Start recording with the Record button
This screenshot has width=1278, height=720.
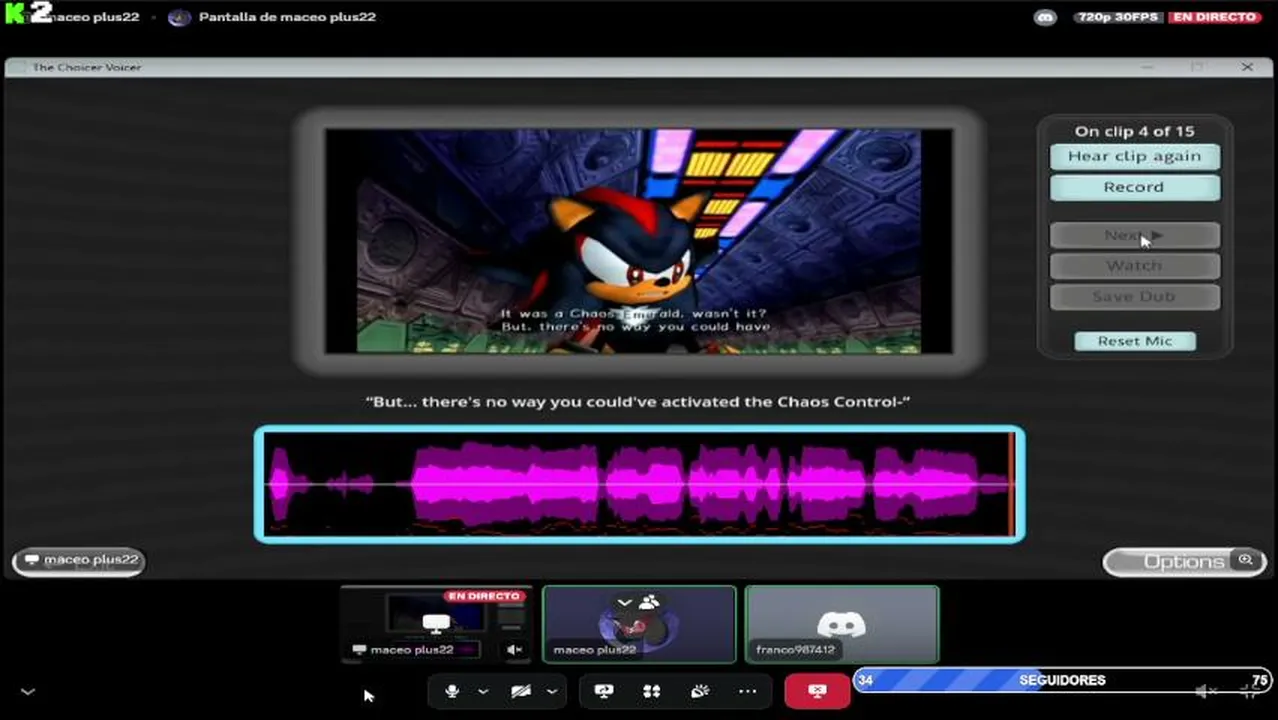[x=1134, y=187]
